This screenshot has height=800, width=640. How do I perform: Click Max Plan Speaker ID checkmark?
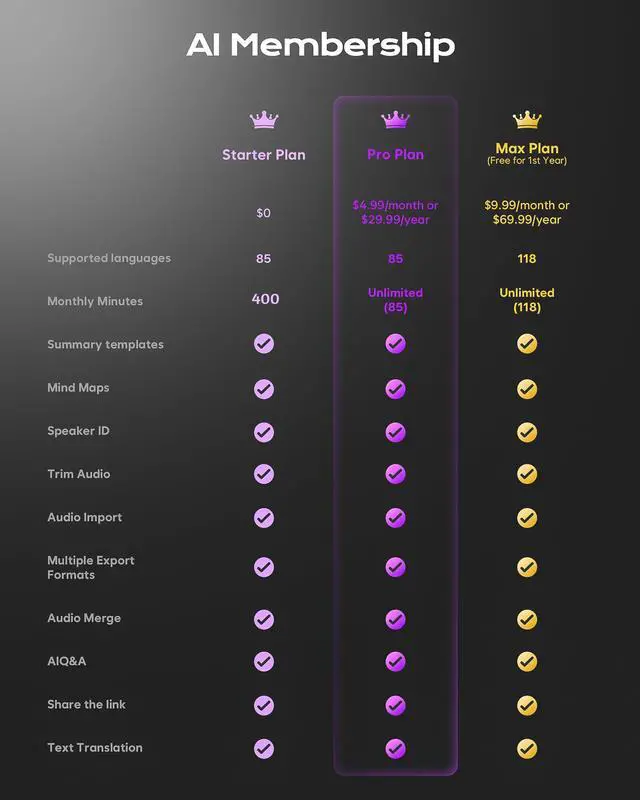tap(527, 431)
